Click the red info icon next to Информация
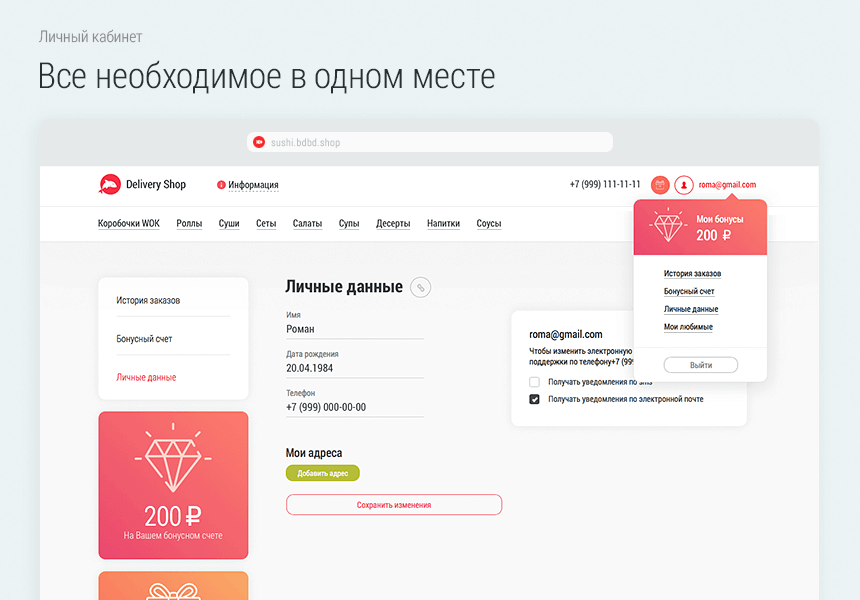This screenshot has width=860, height=600. [x=221, y=185]
